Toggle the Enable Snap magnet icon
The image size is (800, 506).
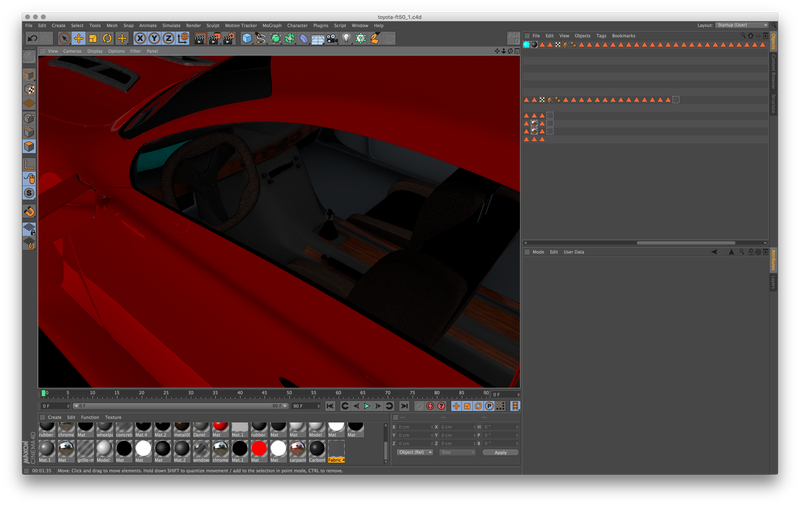[x=30, y=211]
